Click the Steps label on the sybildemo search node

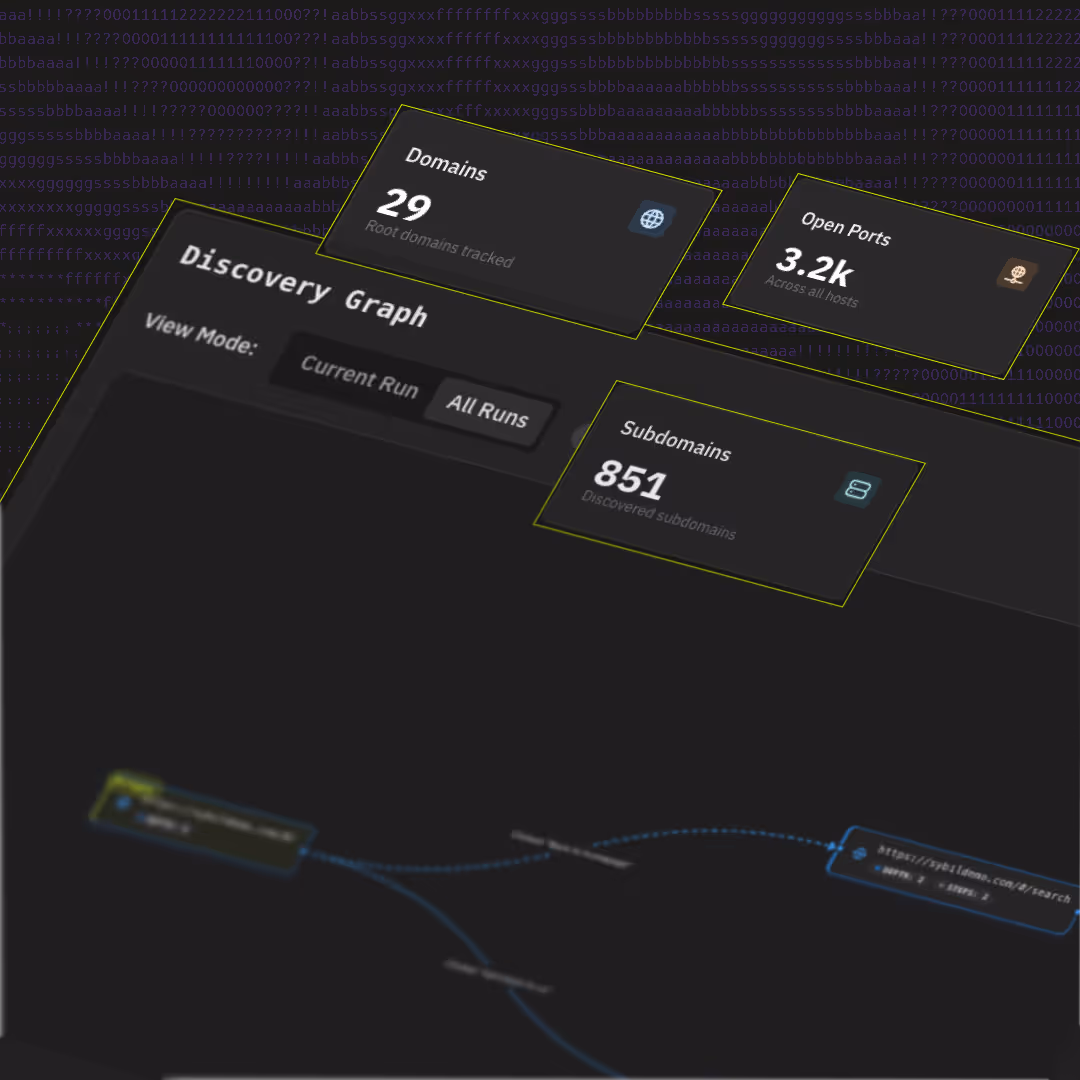[964, 891]
